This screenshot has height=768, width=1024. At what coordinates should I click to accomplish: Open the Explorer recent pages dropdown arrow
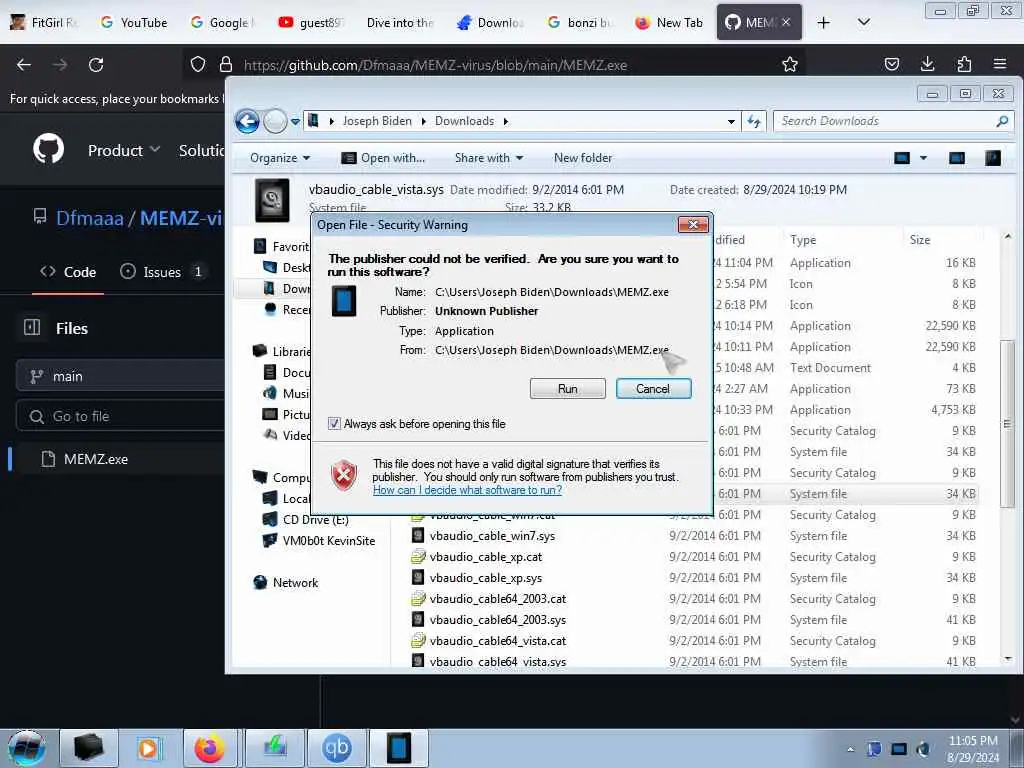point(295,121)
